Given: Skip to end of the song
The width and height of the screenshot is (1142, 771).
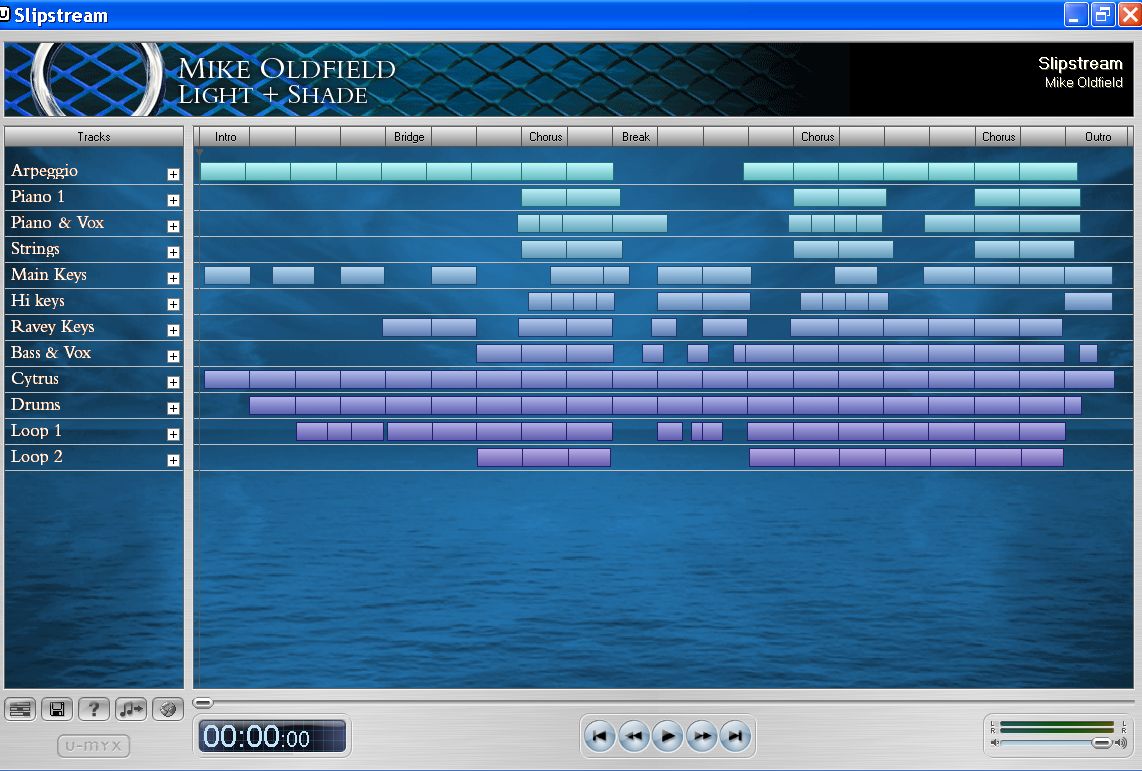Looking at the screenshot, I should [736, 736].
